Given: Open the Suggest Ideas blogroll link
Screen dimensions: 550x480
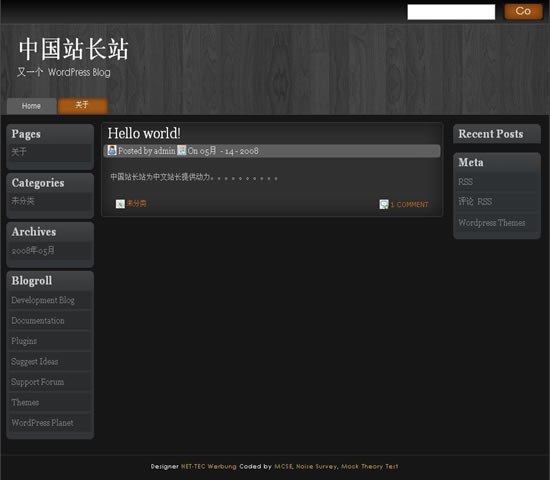Looking at the screenshot, I should pos(34,361).
